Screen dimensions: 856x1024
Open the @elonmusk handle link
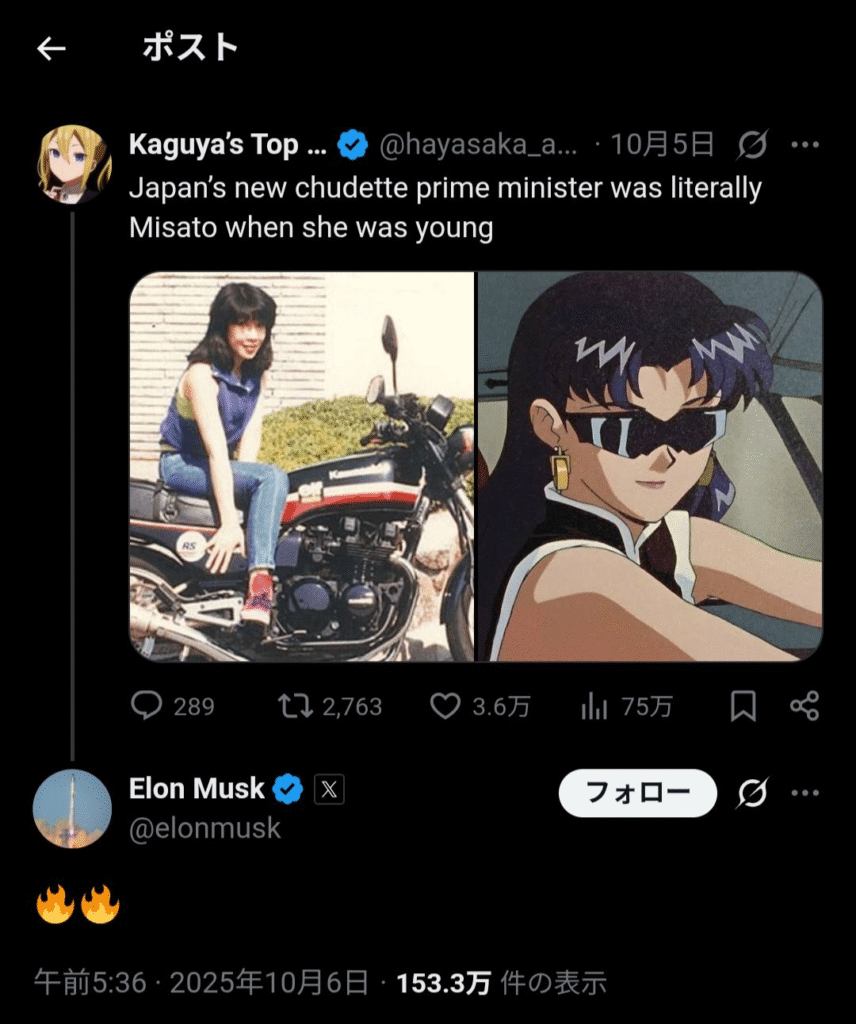click(x=205, y=828)
